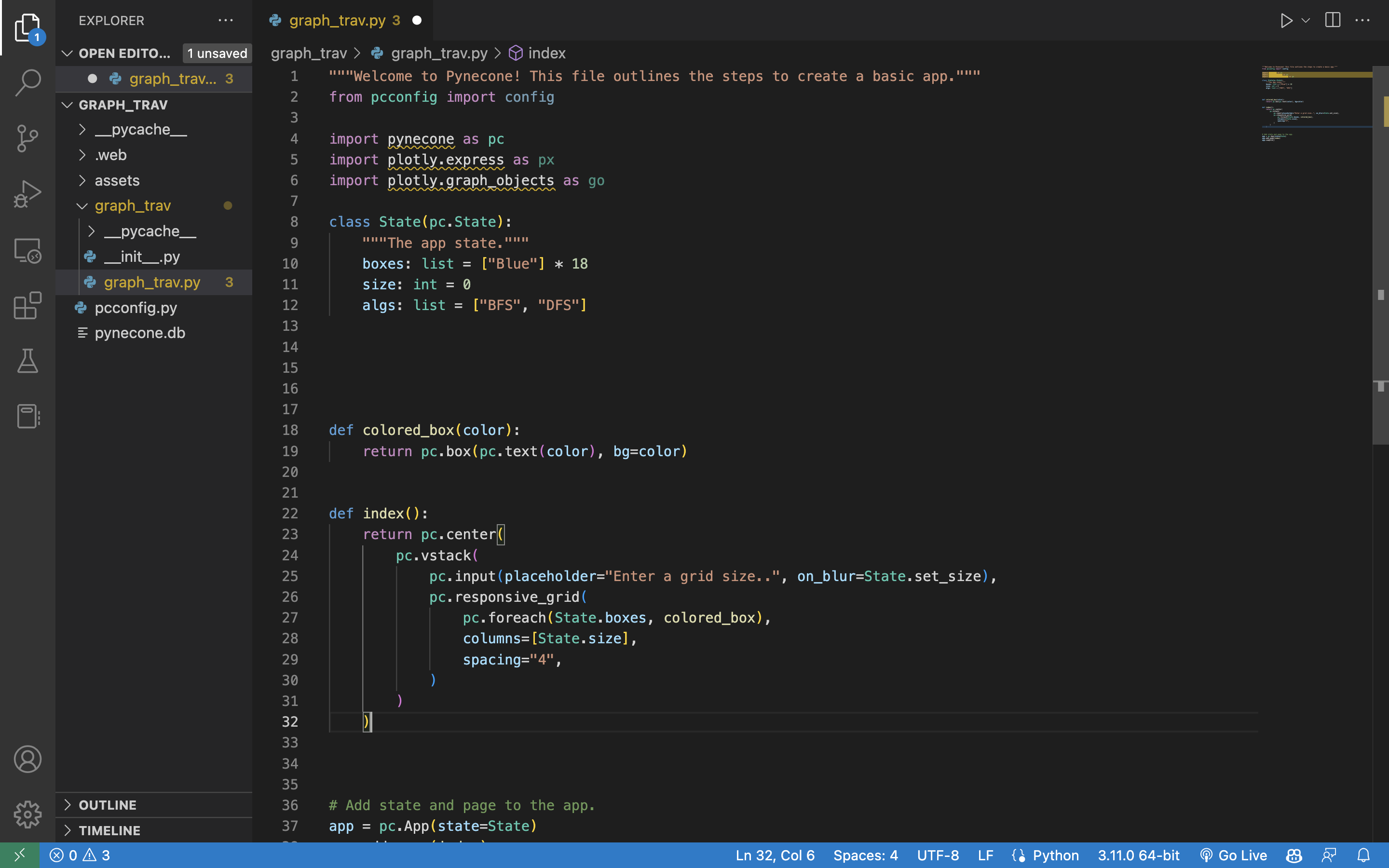Run the Python file
Screen dimensions: 1389x868
(x=1287, y=20)
